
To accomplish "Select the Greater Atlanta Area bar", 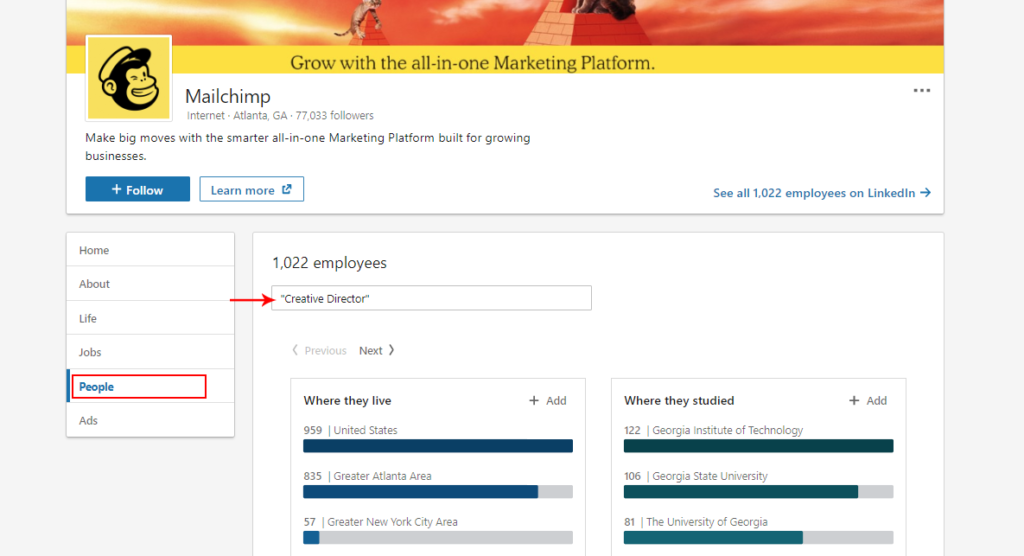I will (x=437, y=492).
